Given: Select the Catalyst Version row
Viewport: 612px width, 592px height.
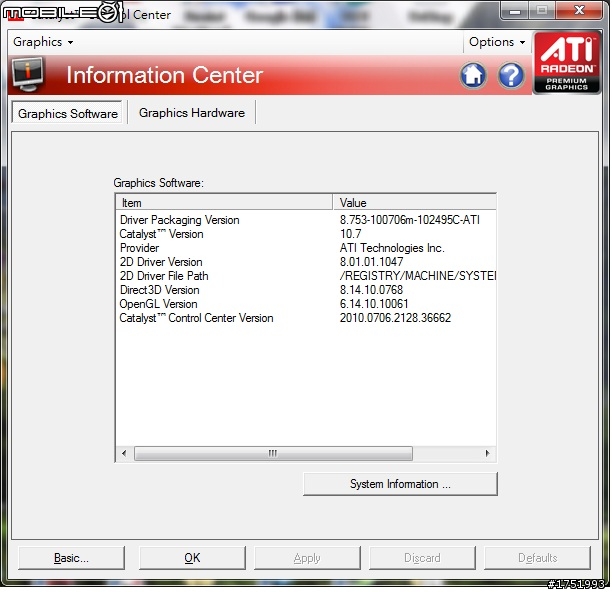Looking at the screenshot, I should pyautogui.click(x=306, y=234).
